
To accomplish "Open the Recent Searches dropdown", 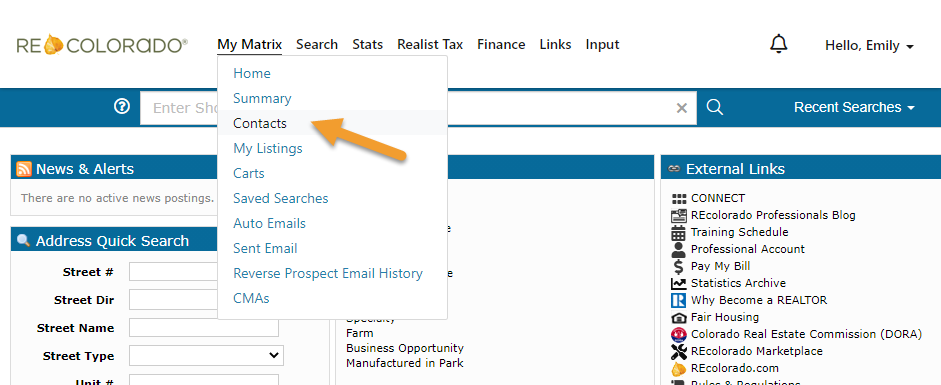I will point(854,107).
